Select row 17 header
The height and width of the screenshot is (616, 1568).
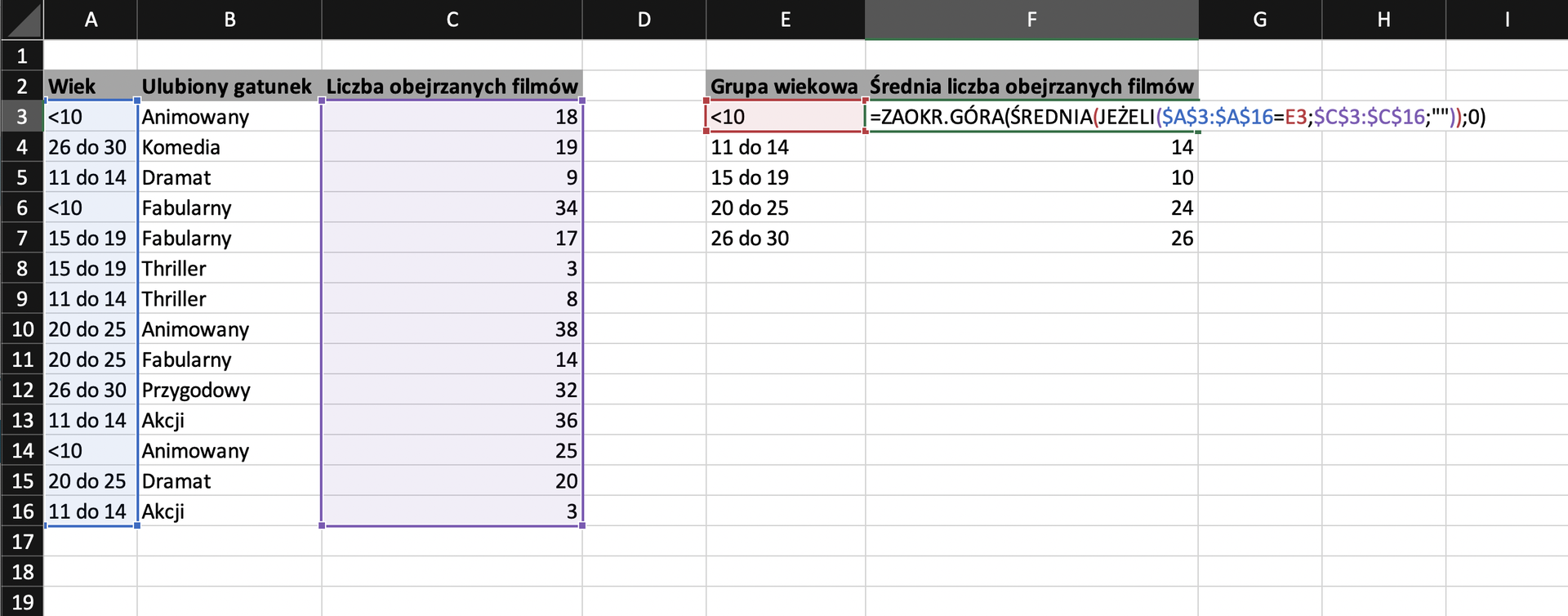(x=22, y=542)
